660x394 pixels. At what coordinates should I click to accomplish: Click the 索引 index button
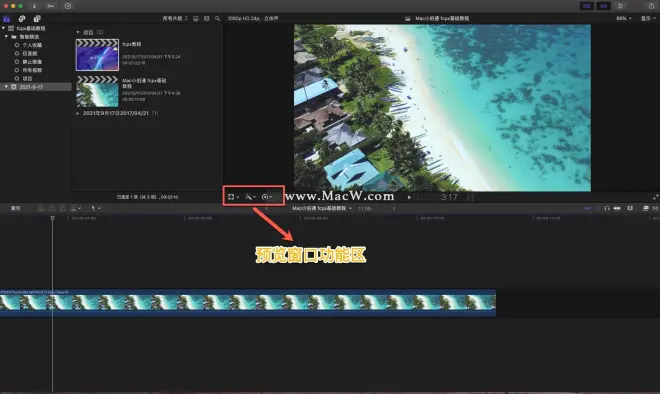click(16, 208)
